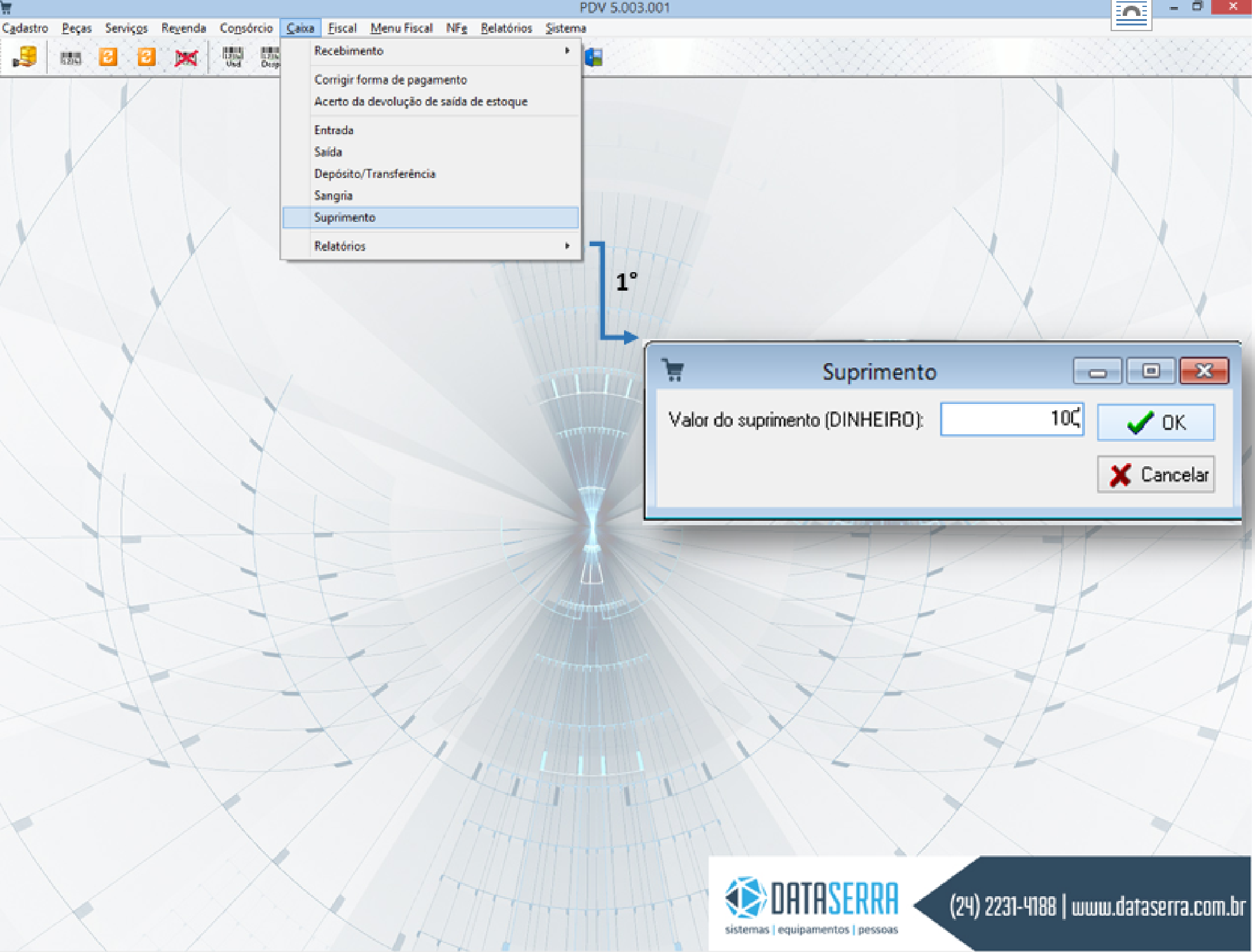
Task: Click the Valor do suprimento input field
Action: (1011, 419)
